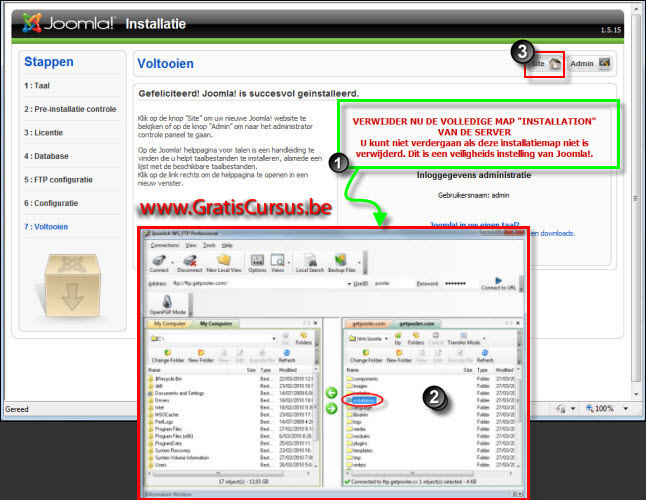Click the Password input field
Screen dimensions: 646x500
tap(458, 283)
